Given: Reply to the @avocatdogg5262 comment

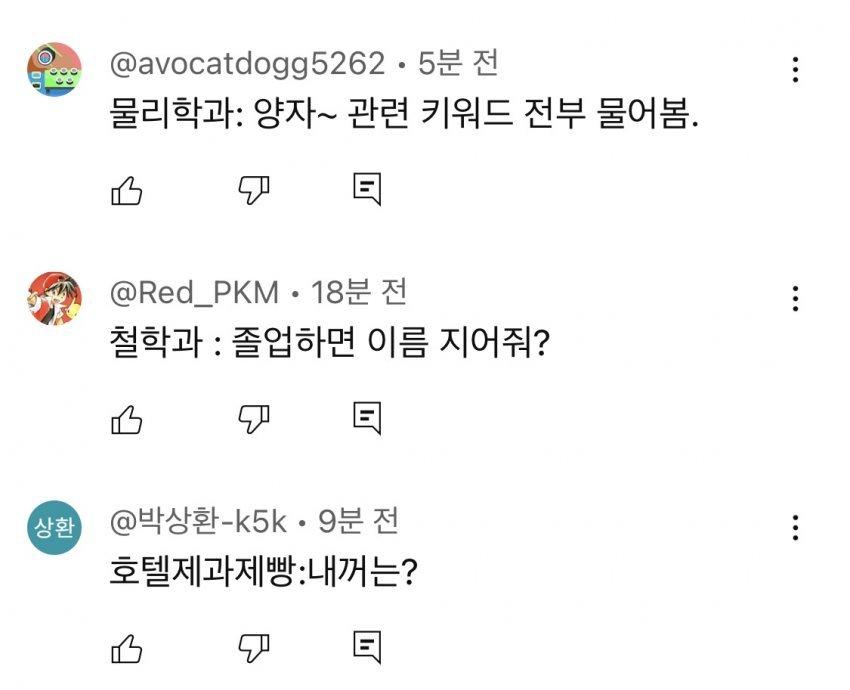Looking at the screenshot, I should click(368, 189).
